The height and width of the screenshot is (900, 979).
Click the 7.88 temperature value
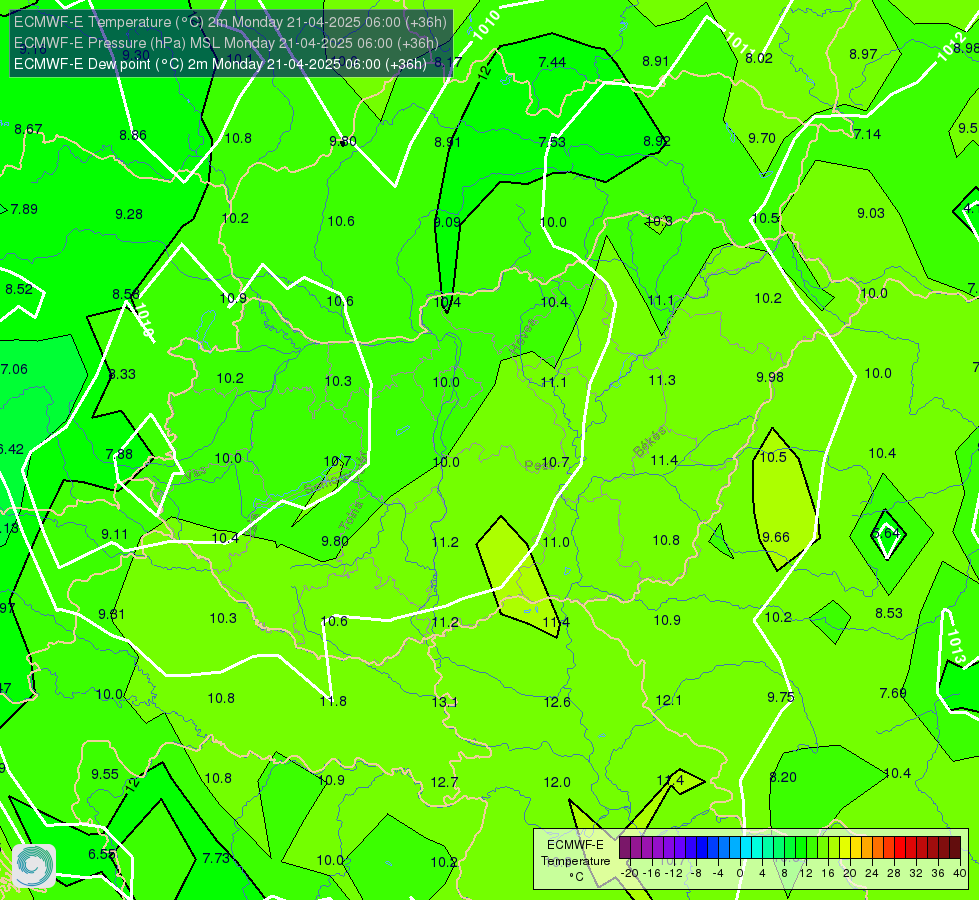tap(119, 454)
